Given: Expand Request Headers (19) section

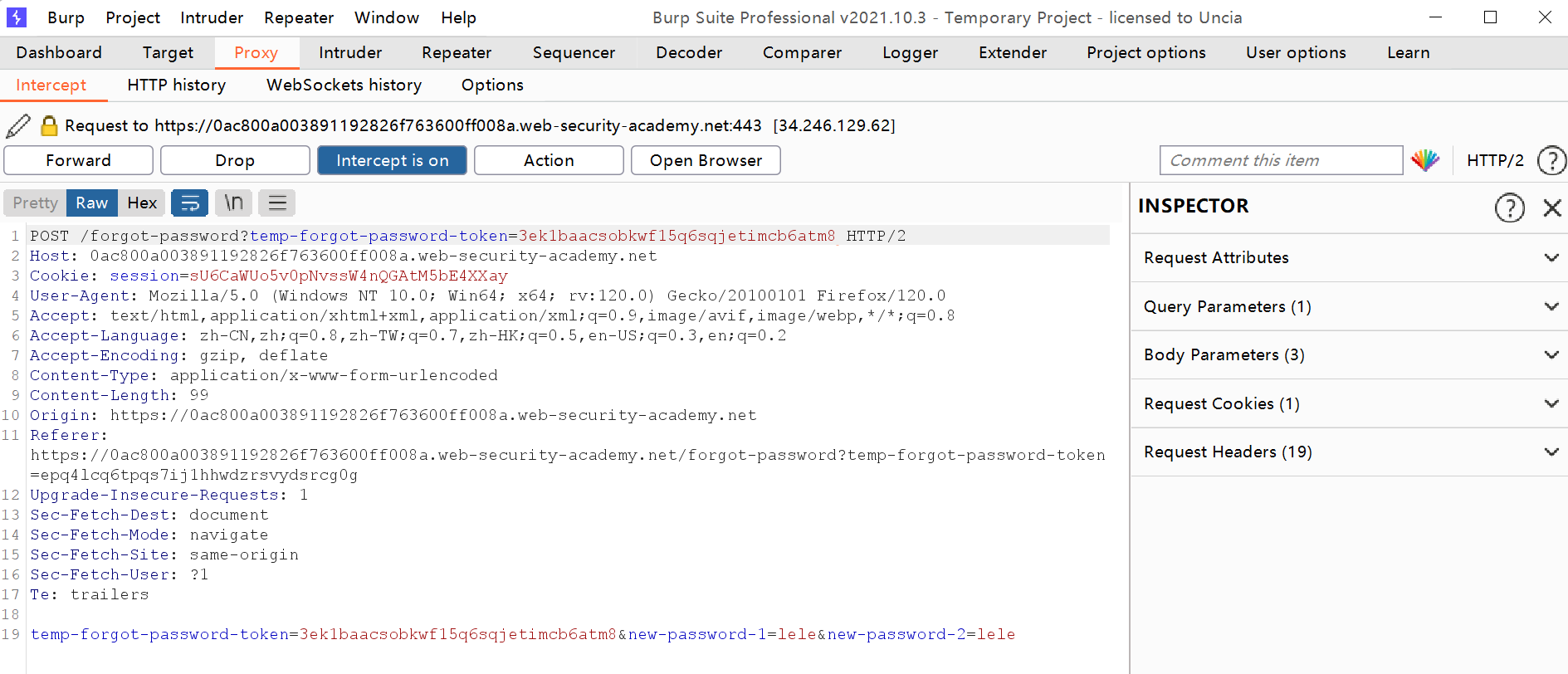Looking at the screenshot, I should coord(1349,452).
